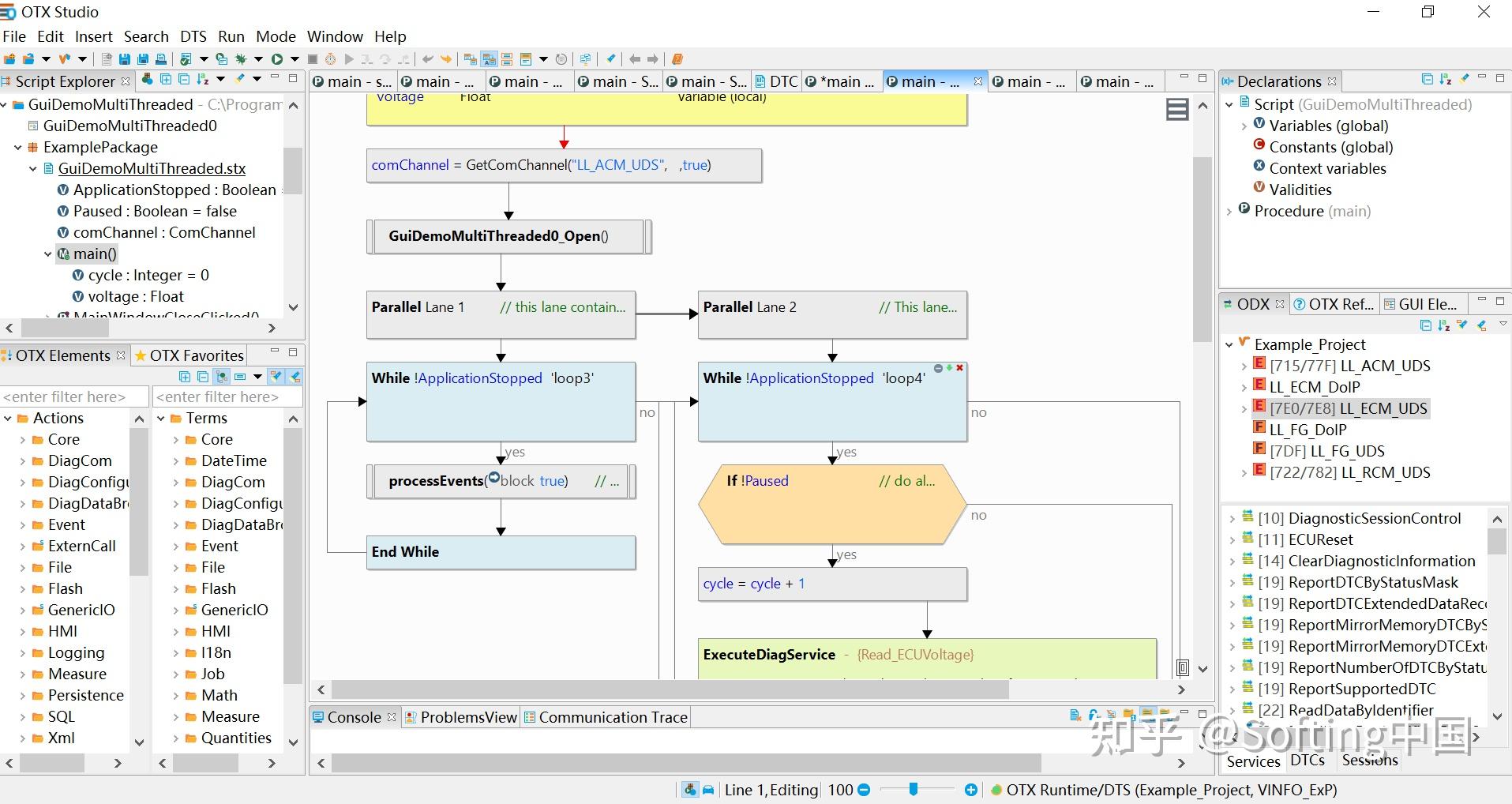
Task: Click the Debug bug icon in toolbar
Action: pos(241,59)
